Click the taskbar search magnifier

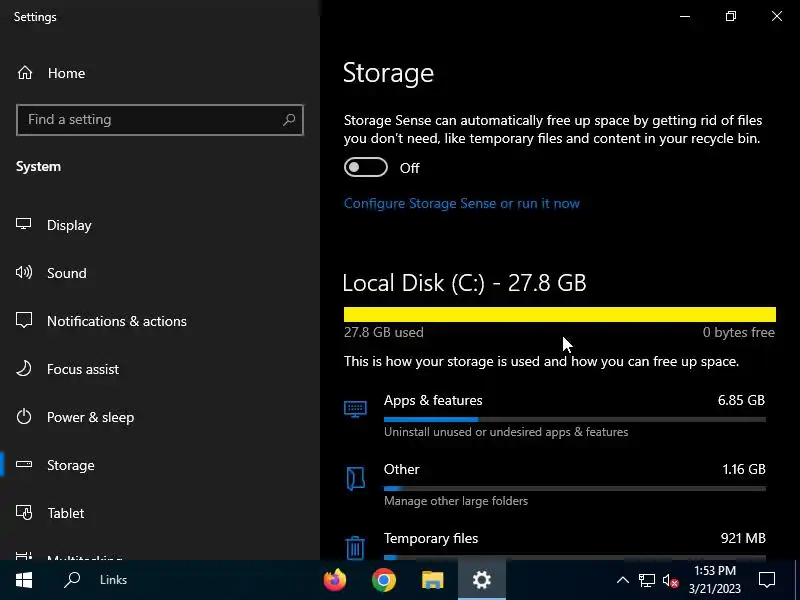72,580
